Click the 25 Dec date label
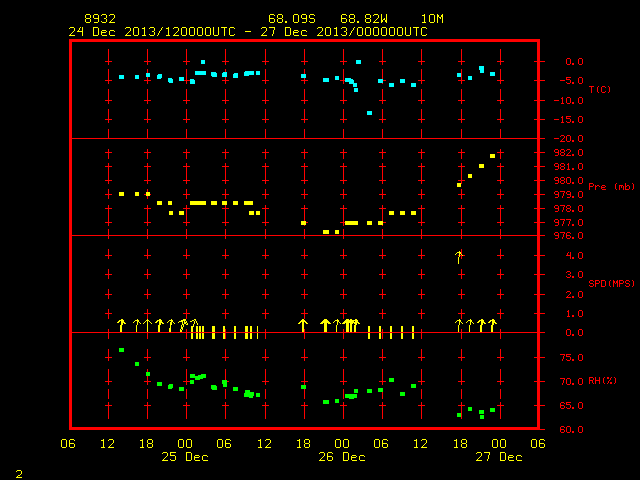Screen dimensions: 640x480 (185, 457)
